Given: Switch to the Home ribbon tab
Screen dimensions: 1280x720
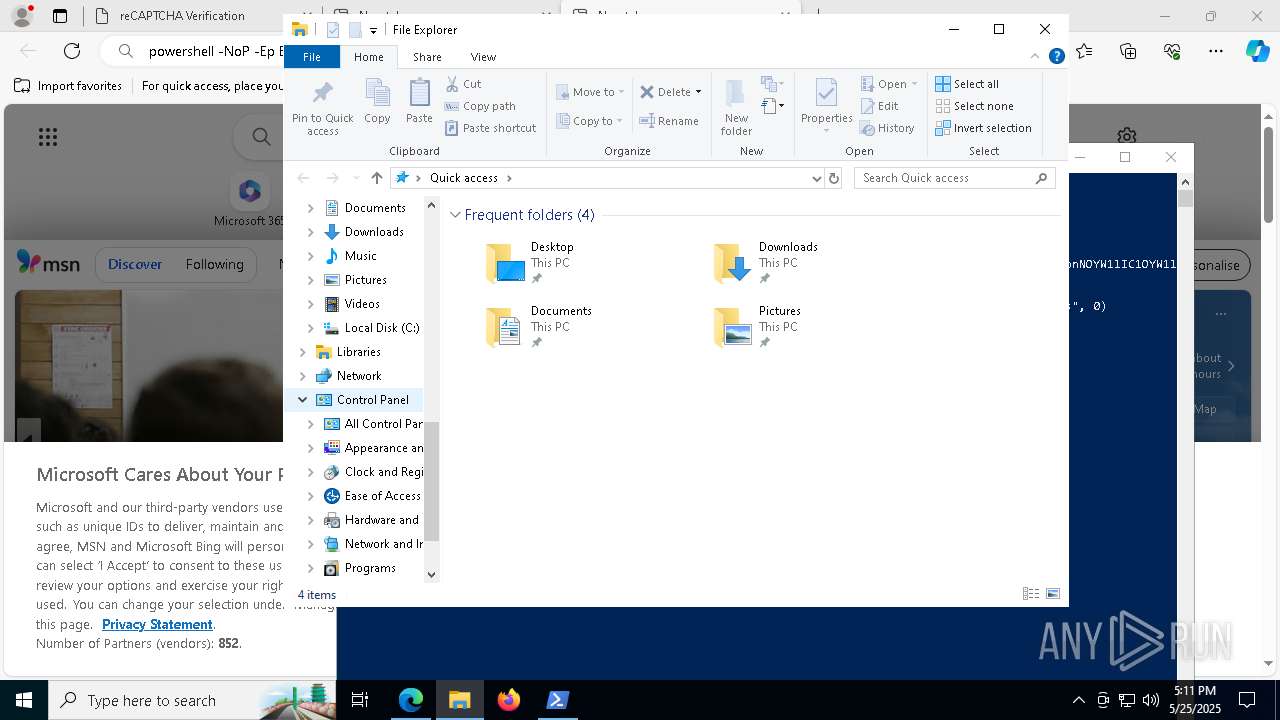Looking at the screenshot, I should click(x=368, y=57).
